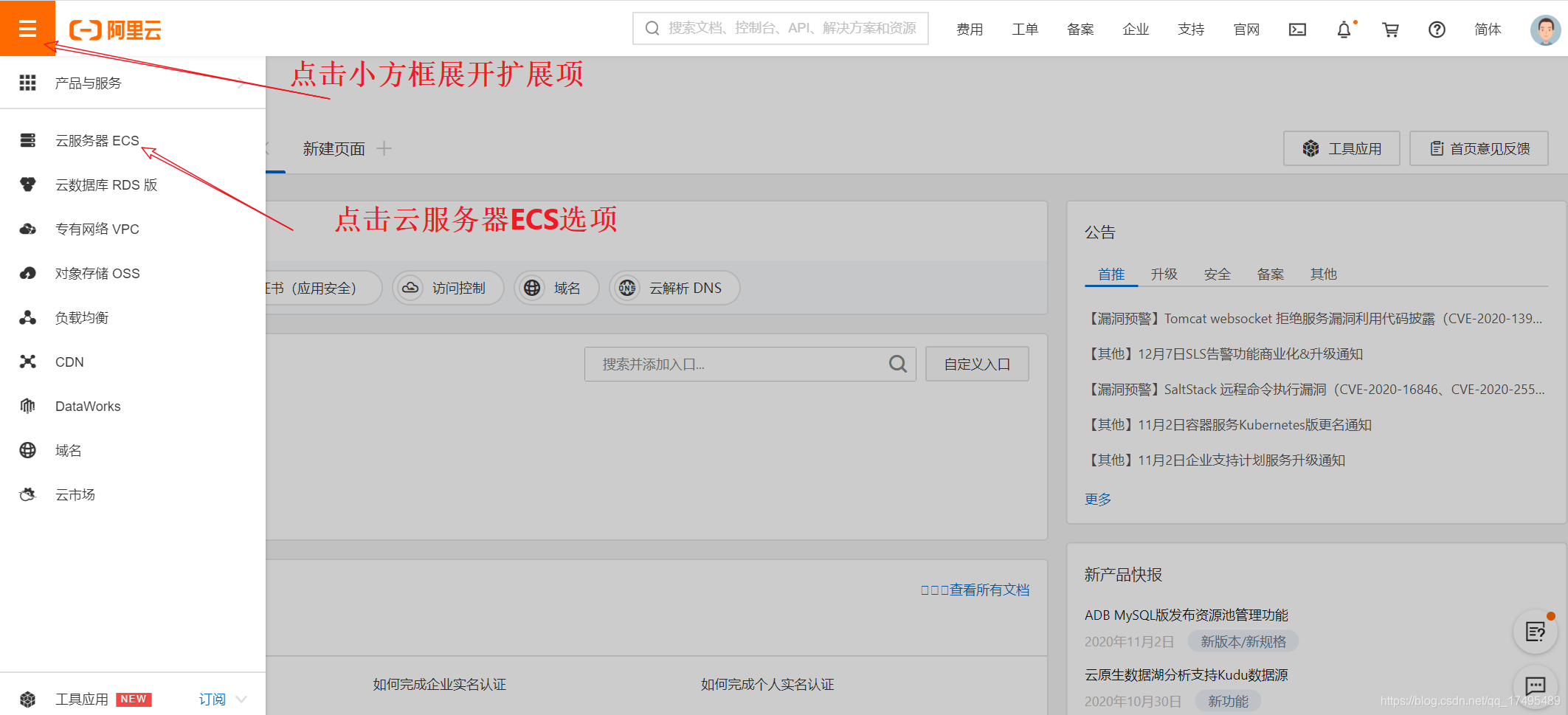Click the OSS storage icon in sidebar
This screenshot has height=715, width=1568.
[27, 273]
